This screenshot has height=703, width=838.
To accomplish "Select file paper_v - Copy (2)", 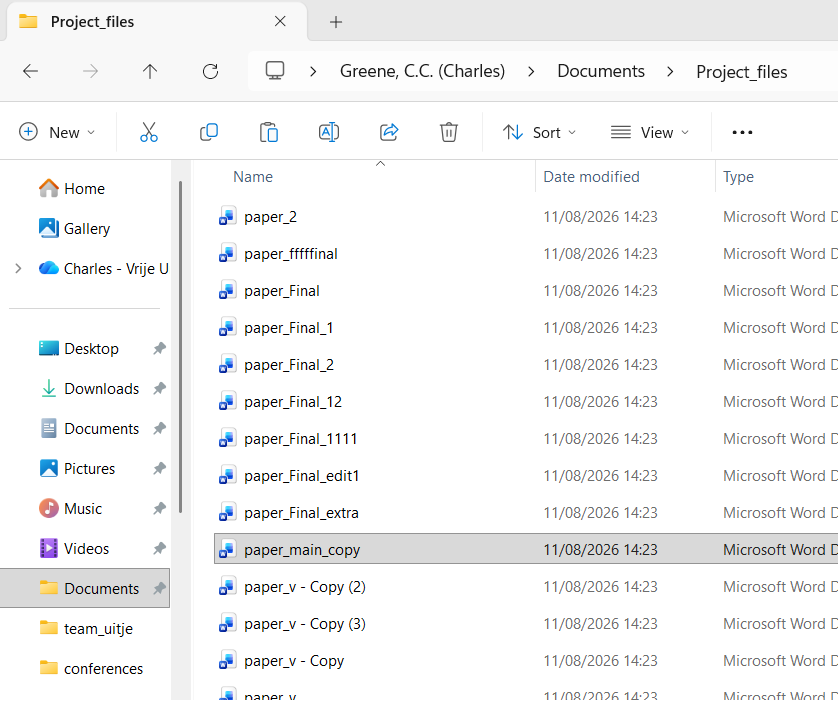I will pyautogui.click(x=305, y=587).
